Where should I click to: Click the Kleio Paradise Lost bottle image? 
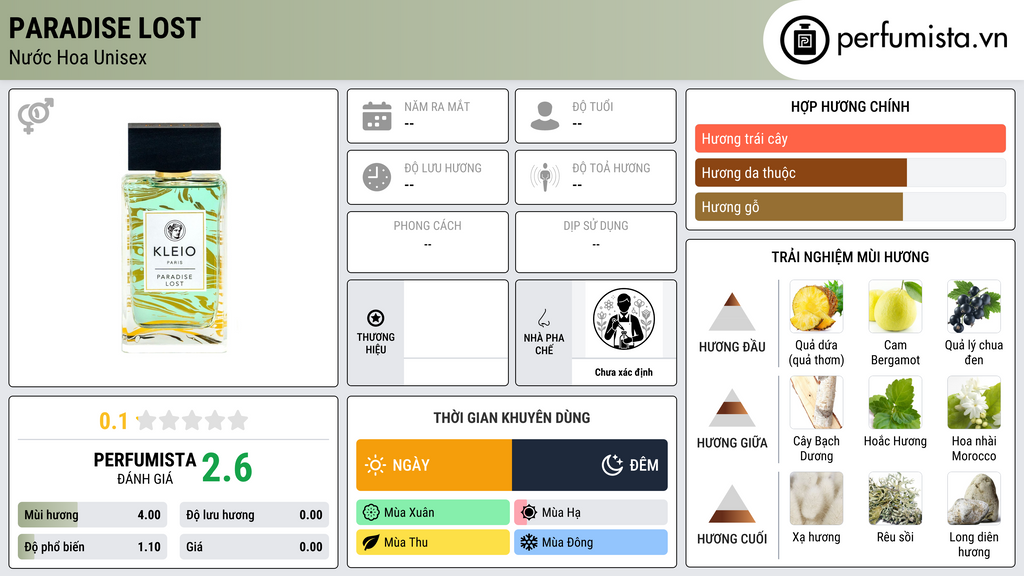[x=174, y=237]
